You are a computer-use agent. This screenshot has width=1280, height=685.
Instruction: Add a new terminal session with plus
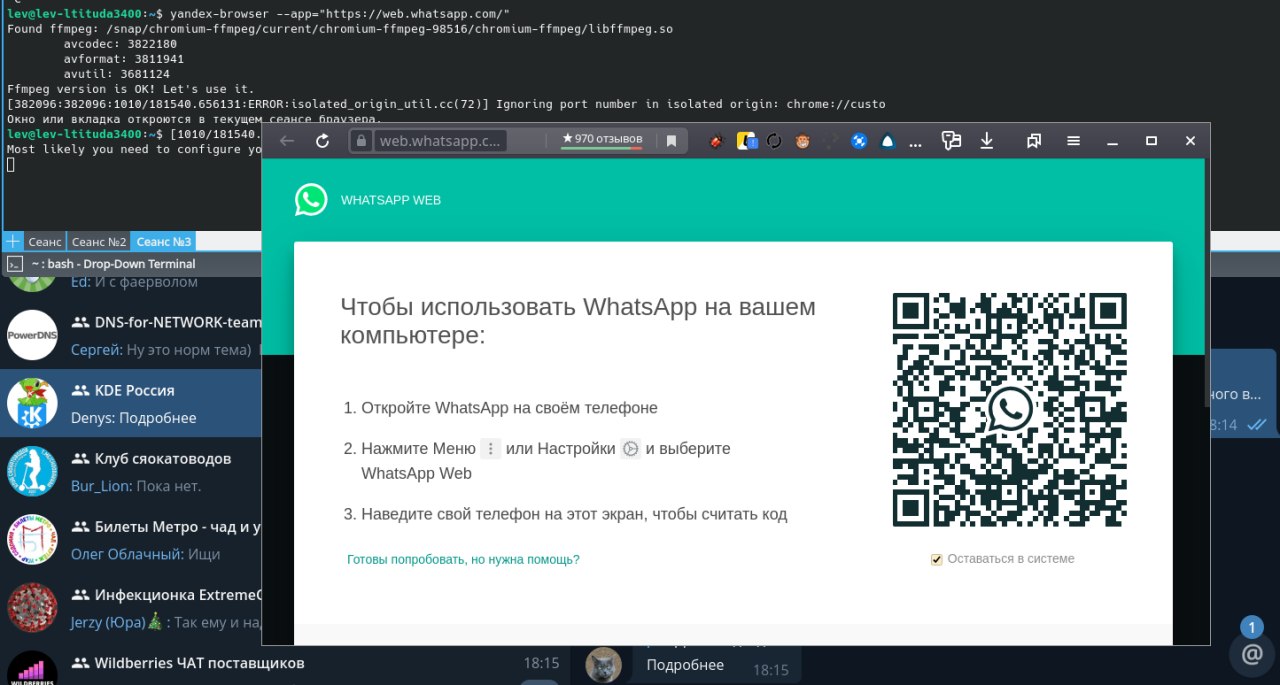(x=12, y=241)
